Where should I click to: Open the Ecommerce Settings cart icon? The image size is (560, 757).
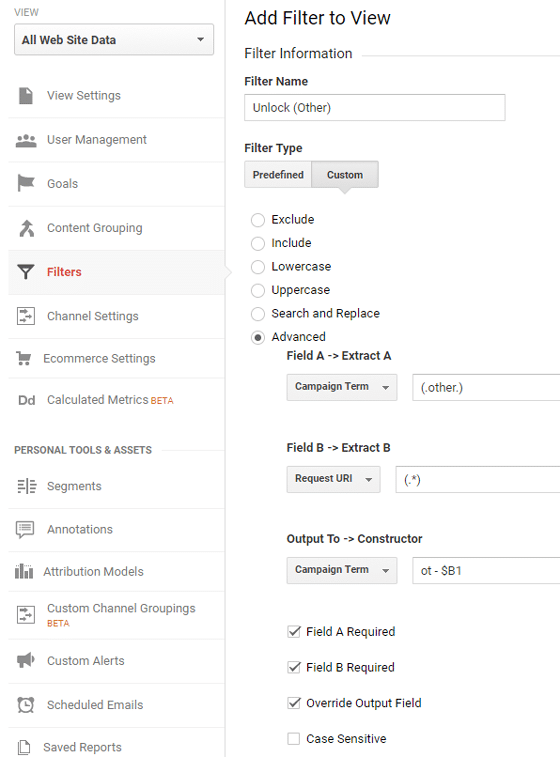tap(24, 359)
